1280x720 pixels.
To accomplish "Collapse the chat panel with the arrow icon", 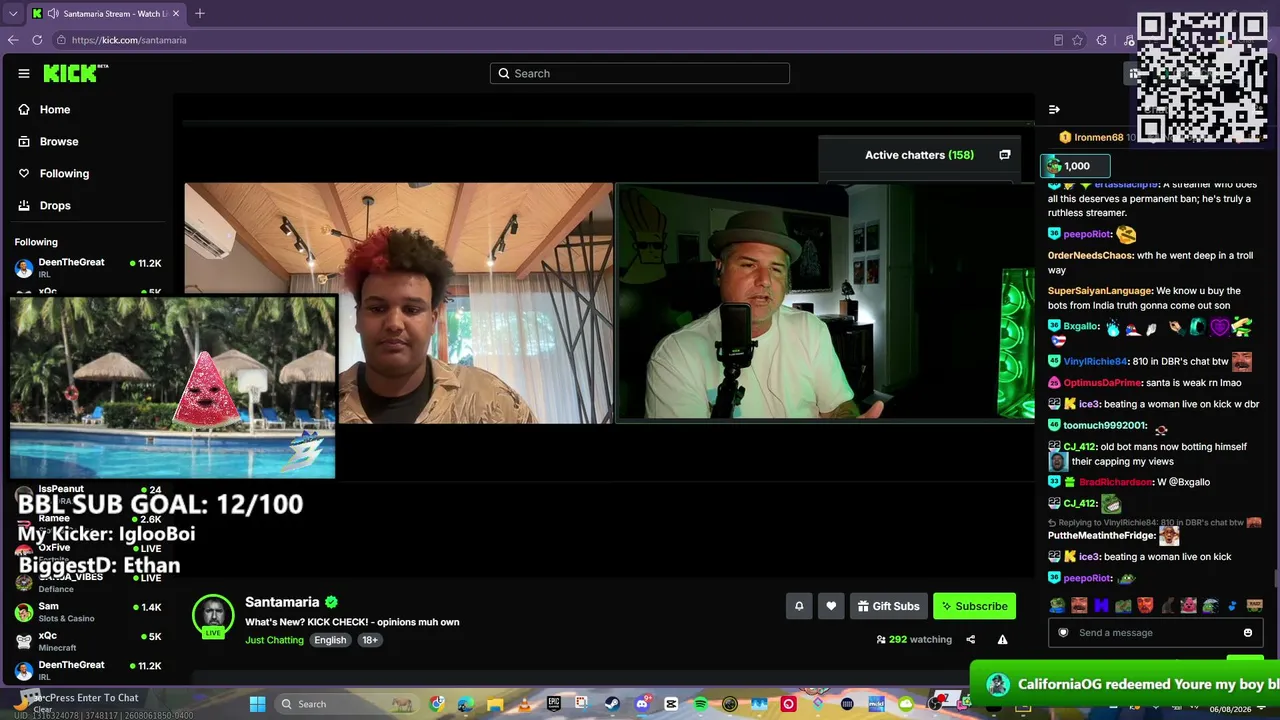I will click(1054, 110).
